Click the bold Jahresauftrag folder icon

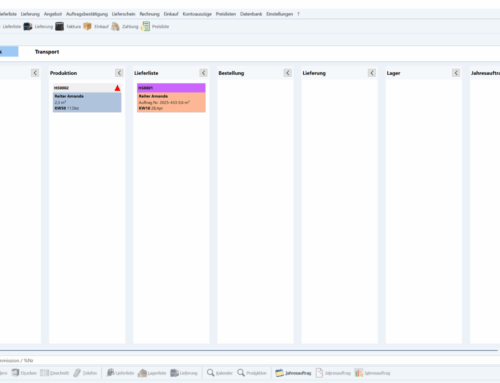click(x=279, y=373)
